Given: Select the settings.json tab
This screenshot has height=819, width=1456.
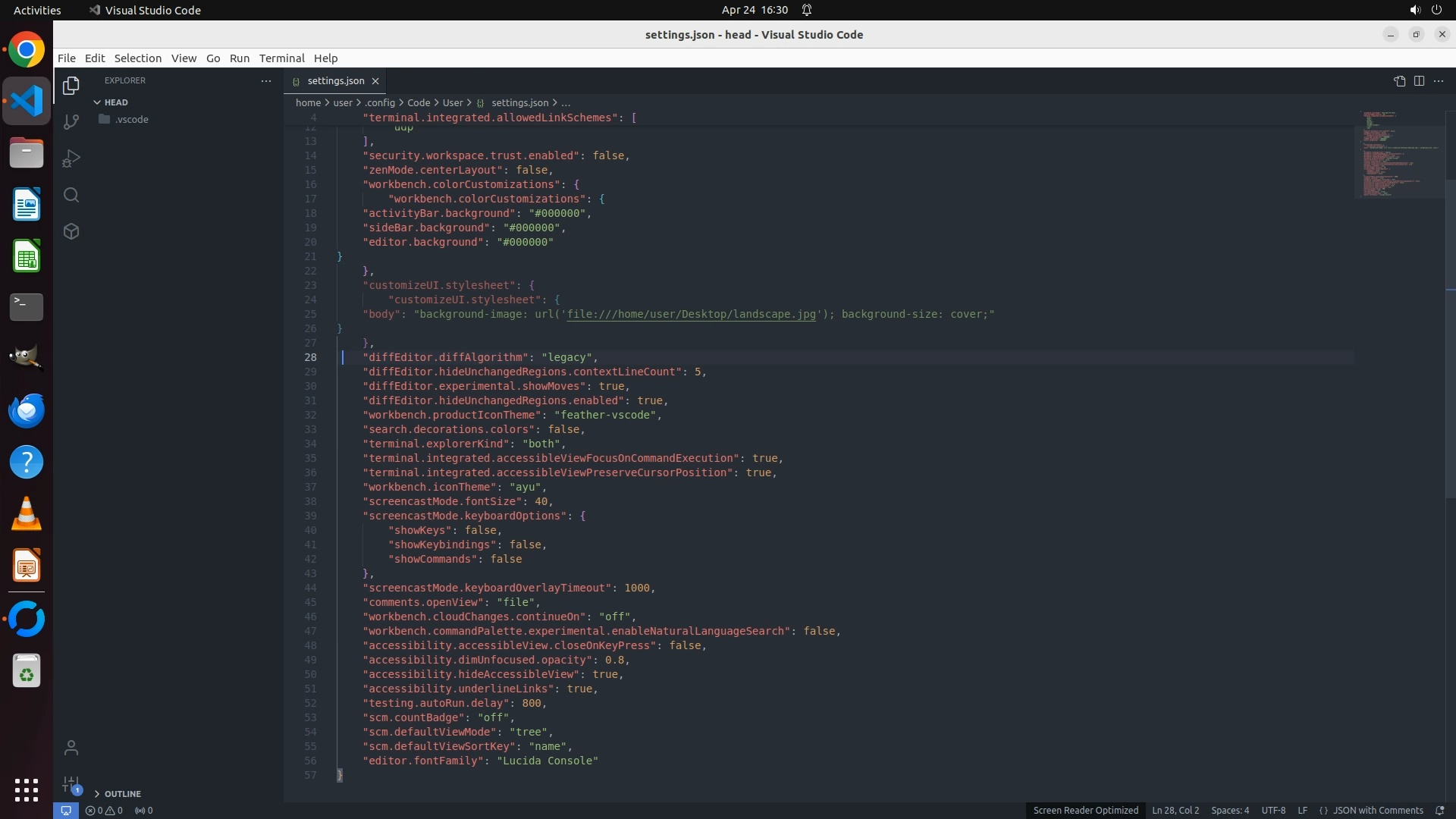Looking at the screenshot, I should pos(335,81).
